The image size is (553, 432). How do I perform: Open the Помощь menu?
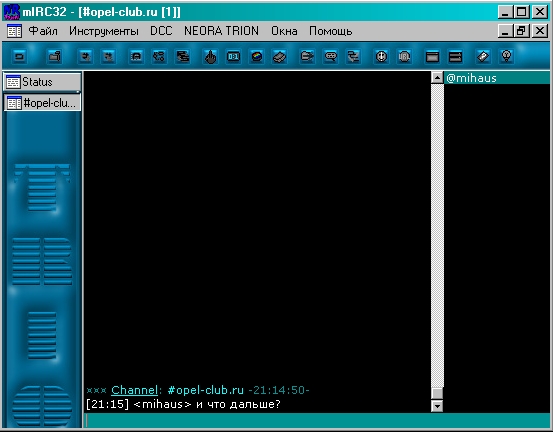[330, 31]
